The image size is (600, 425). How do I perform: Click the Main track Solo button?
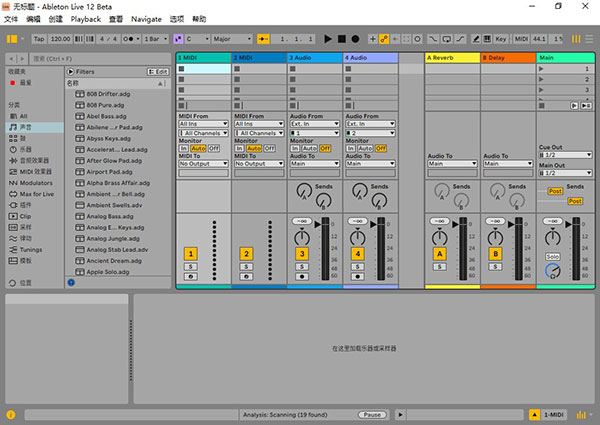pos(553,257)
